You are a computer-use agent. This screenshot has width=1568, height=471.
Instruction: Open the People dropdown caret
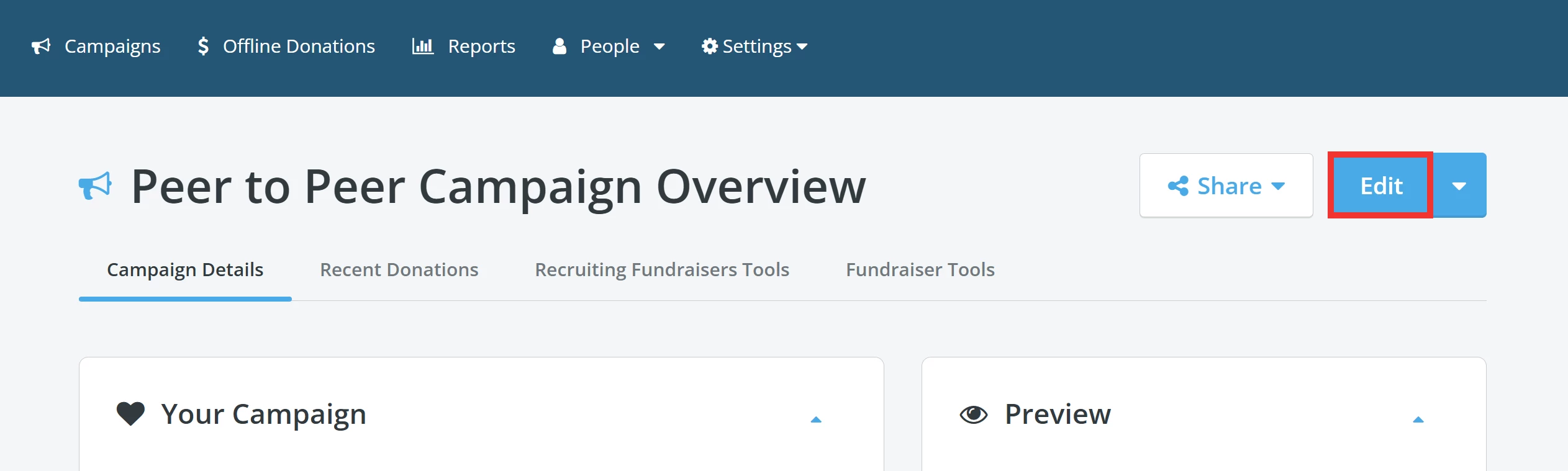(x=660, y=47)
